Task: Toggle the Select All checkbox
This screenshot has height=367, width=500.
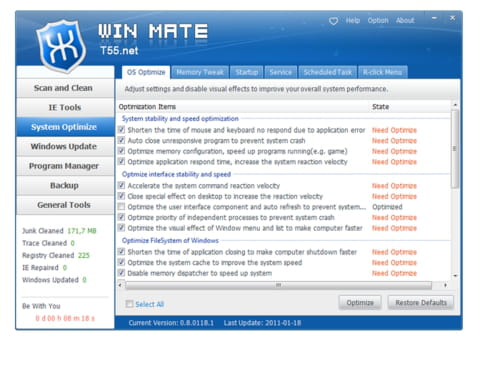Action: coord(129,304)
